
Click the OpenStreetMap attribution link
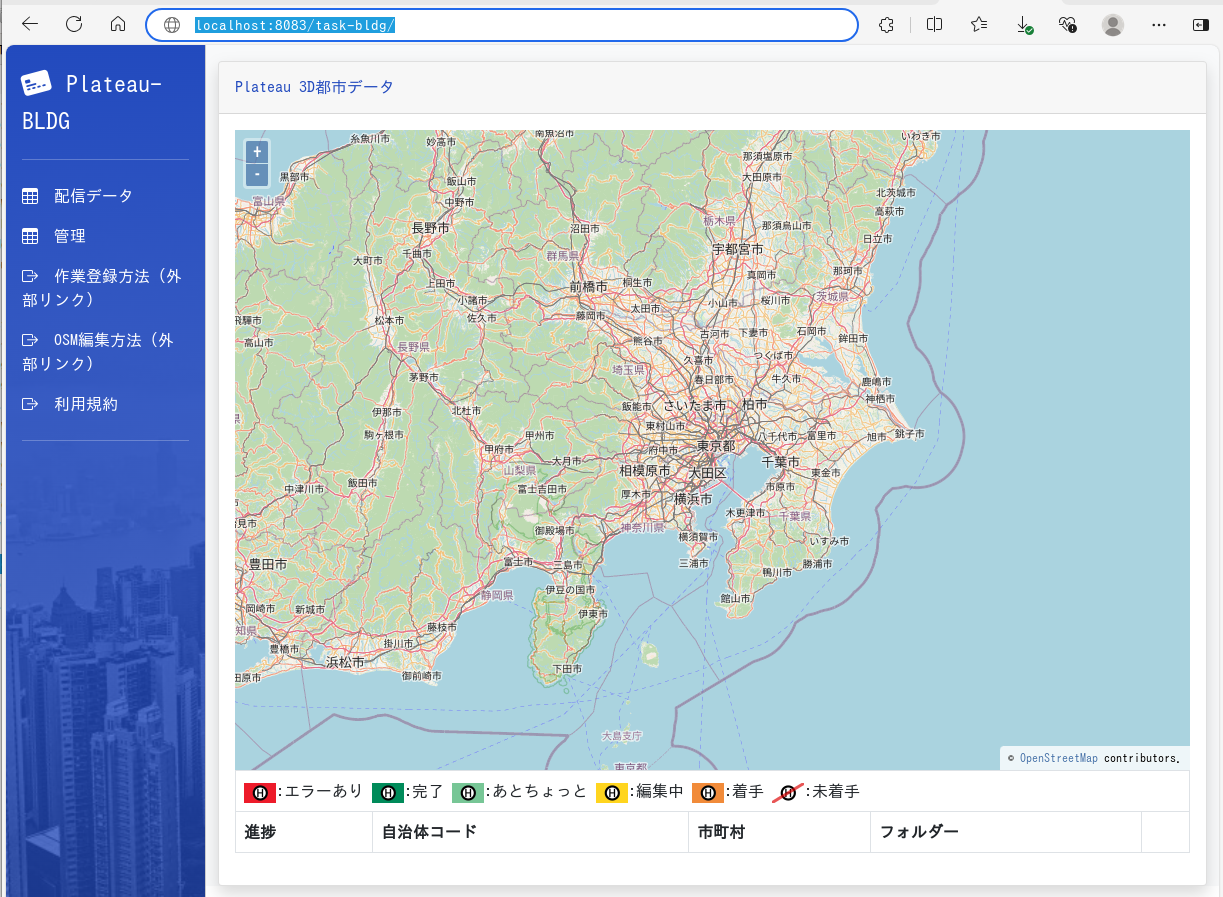click(x=1058, y=759)
